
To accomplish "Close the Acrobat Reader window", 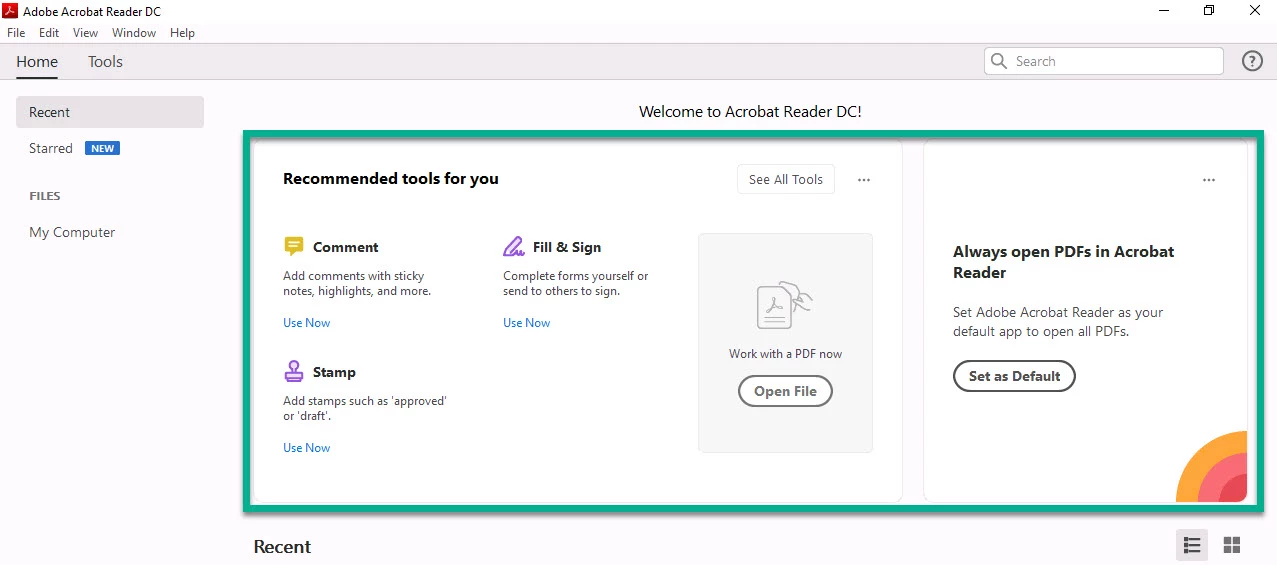I will (x=1255, y=11).
